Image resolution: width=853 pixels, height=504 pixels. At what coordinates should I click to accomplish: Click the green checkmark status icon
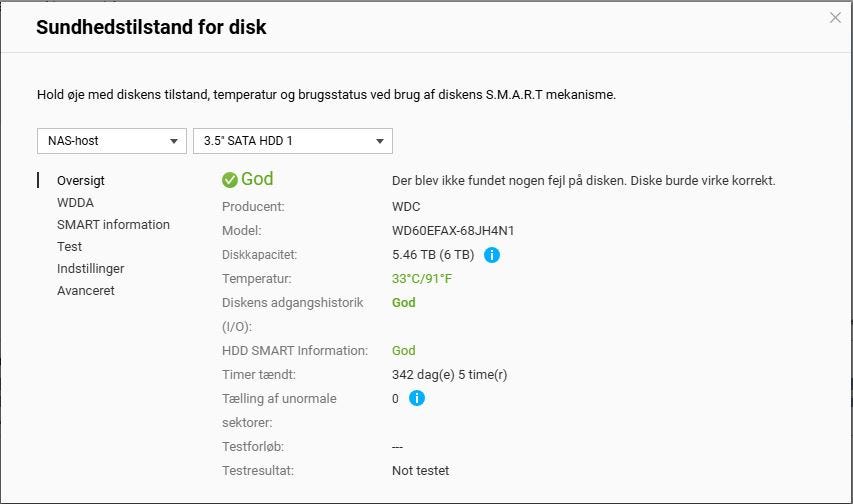tap(230, 180)
